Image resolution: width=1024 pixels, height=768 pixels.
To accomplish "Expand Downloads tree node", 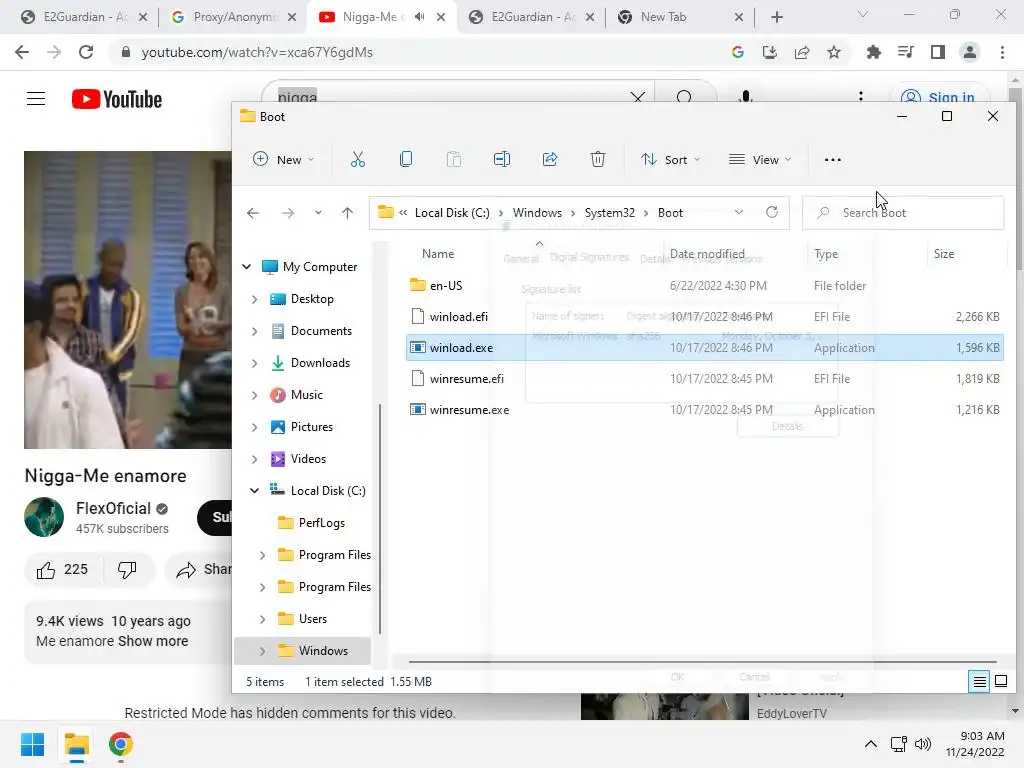I will 255,363.
